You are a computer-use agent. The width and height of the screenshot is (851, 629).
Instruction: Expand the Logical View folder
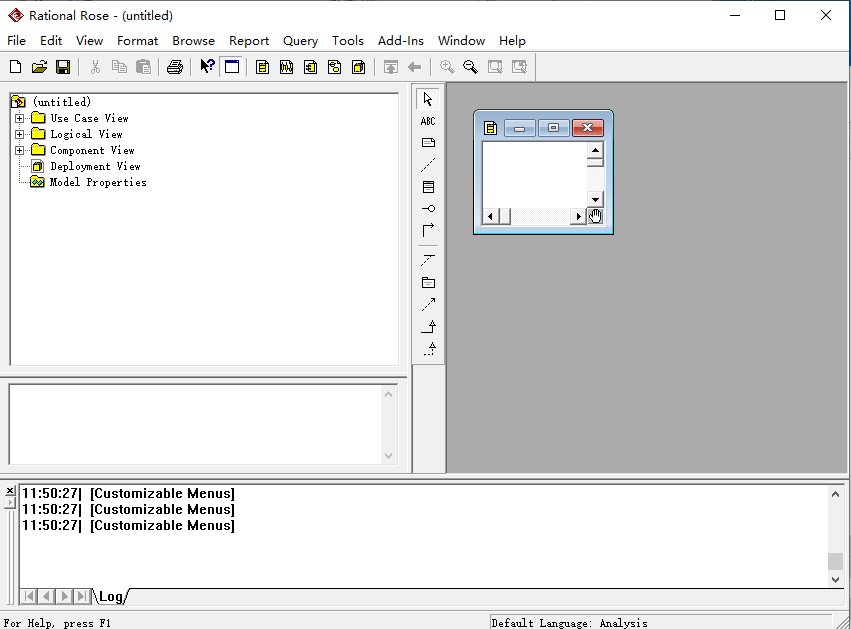(20, 134)
